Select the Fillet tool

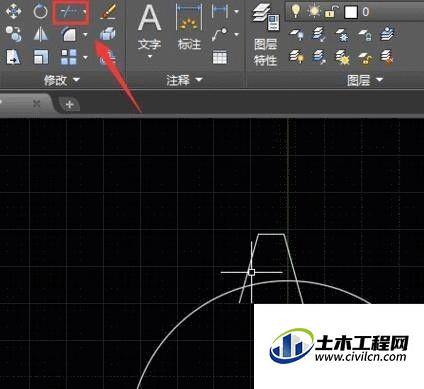69,34
